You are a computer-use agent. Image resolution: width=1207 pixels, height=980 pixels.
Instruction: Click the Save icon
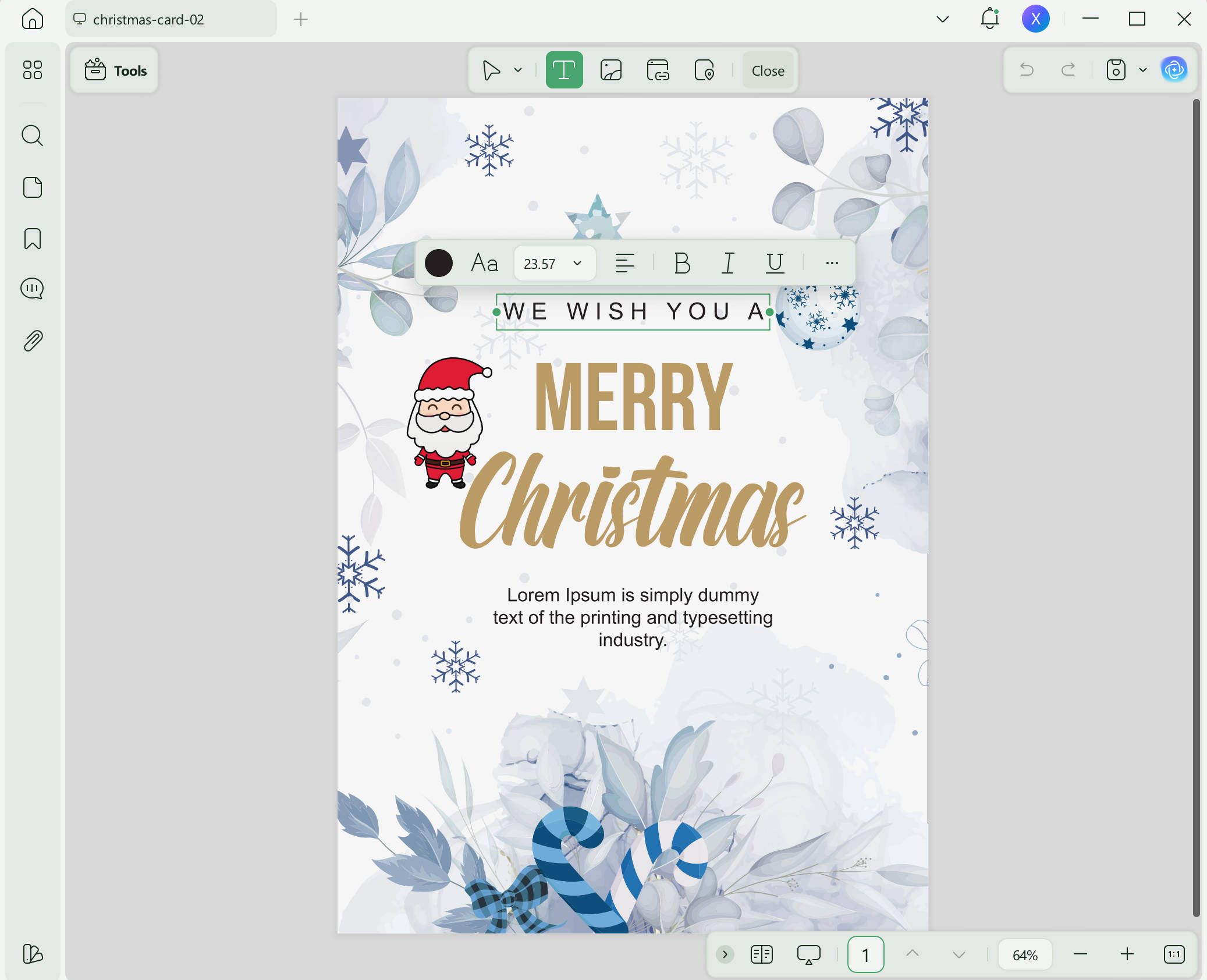pos(1116,70)
